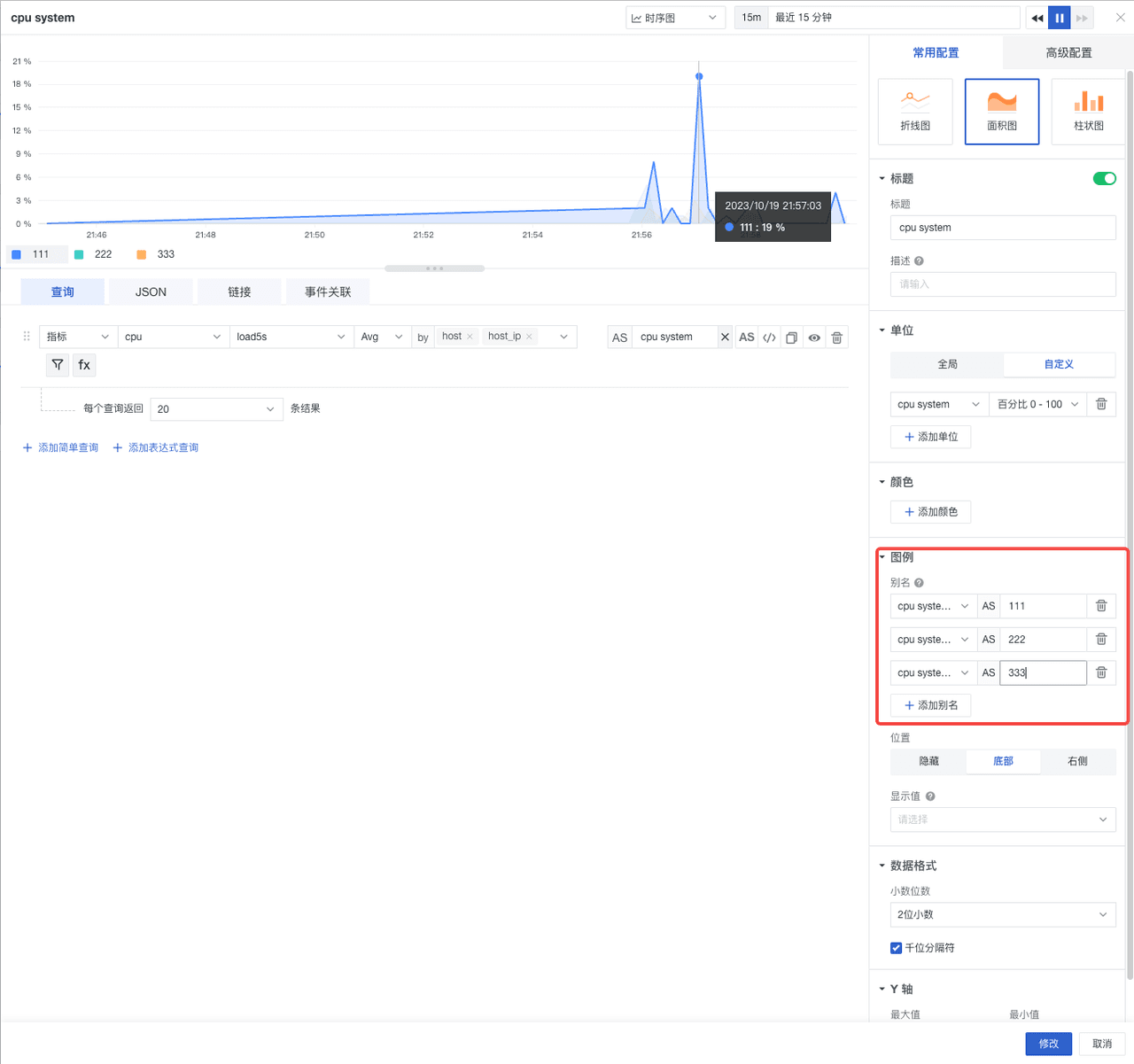1134x1064 pixels.
Task: Click the rewind time button
Action: pos(1037,18)
